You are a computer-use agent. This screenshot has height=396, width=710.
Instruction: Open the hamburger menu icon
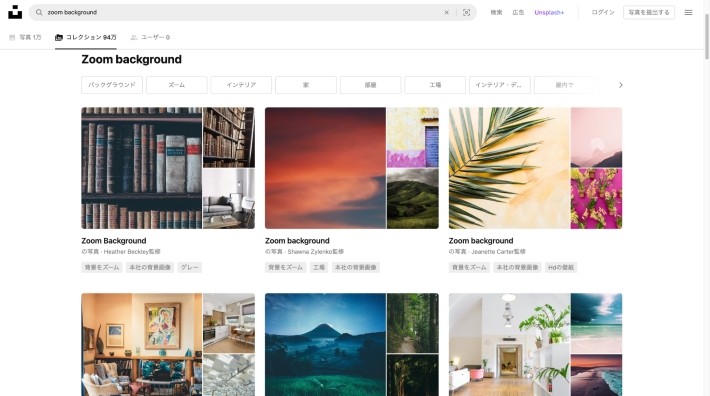click(688, 12)
